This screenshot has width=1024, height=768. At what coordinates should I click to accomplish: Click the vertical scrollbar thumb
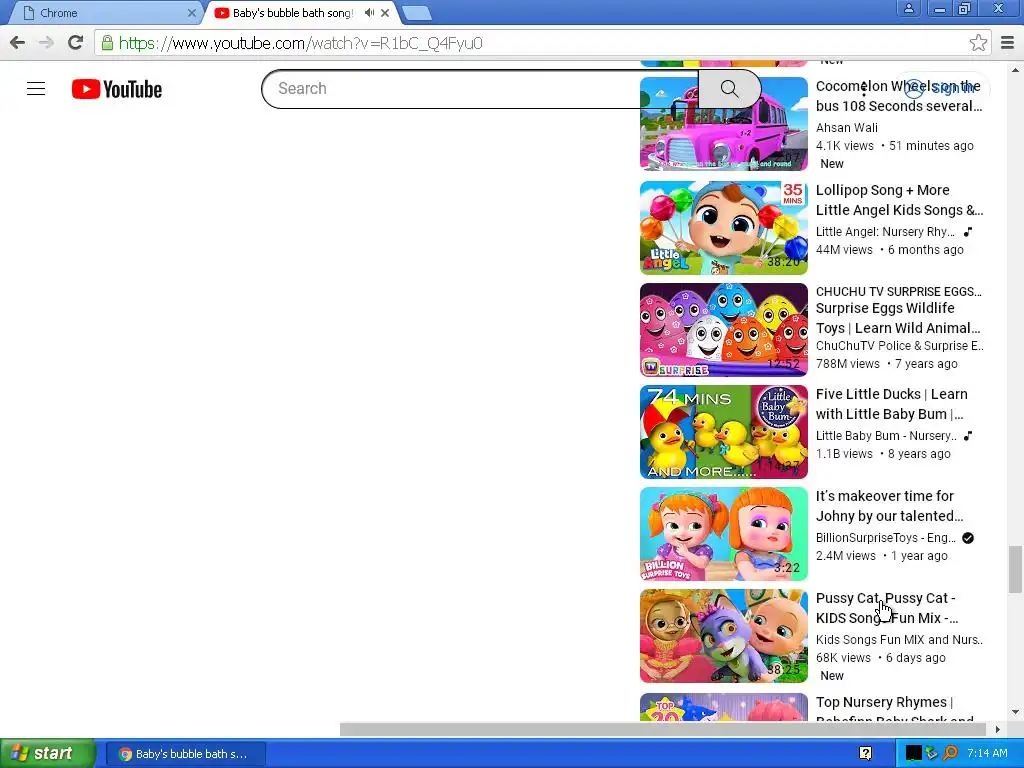tap(1015, 569)
